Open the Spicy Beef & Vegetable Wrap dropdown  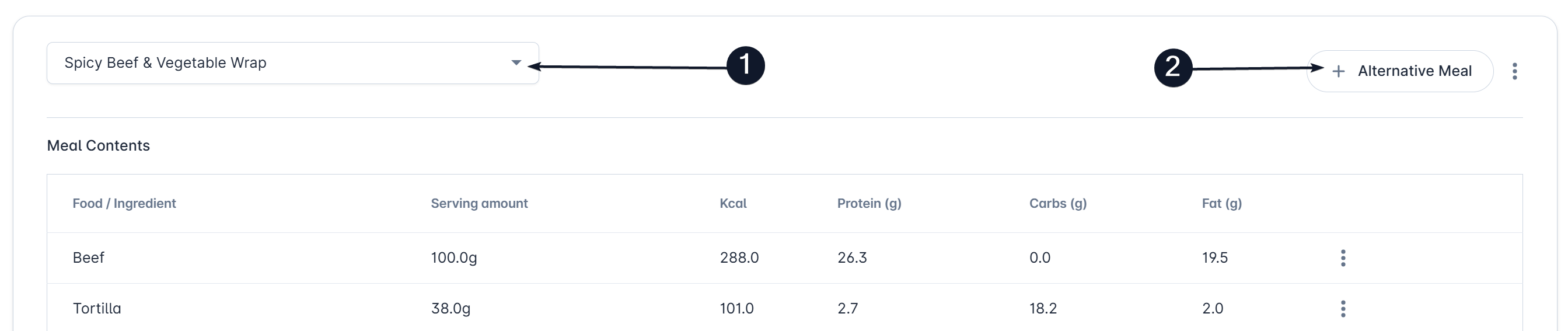click(293, 62)
